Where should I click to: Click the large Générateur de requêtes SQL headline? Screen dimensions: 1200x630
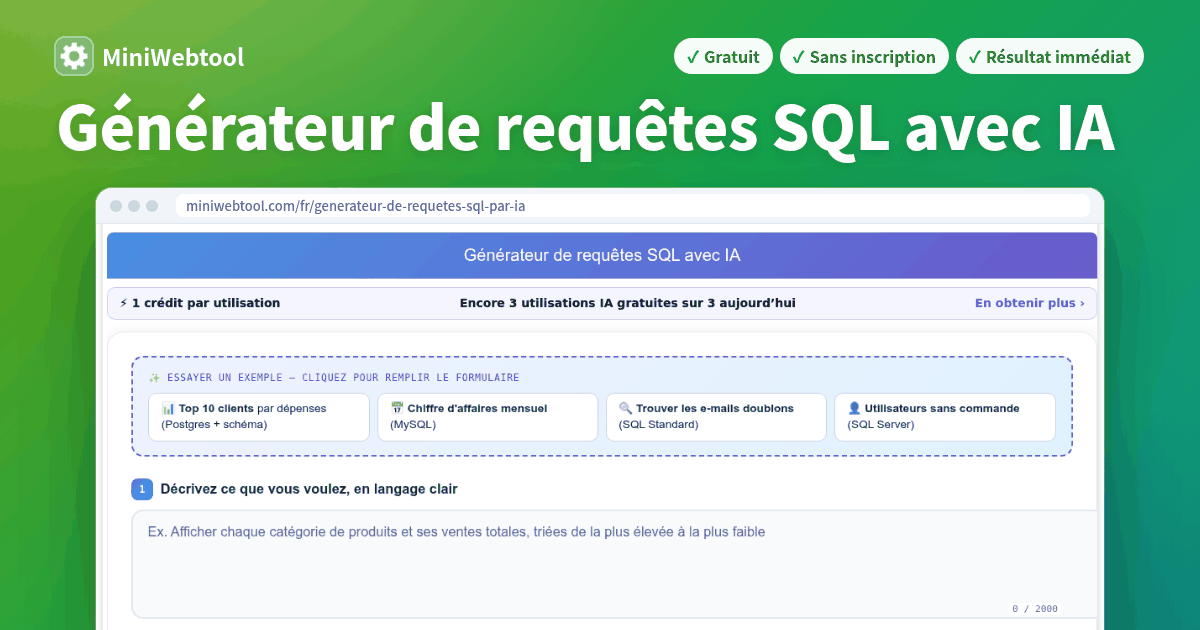tap(586, 127)
